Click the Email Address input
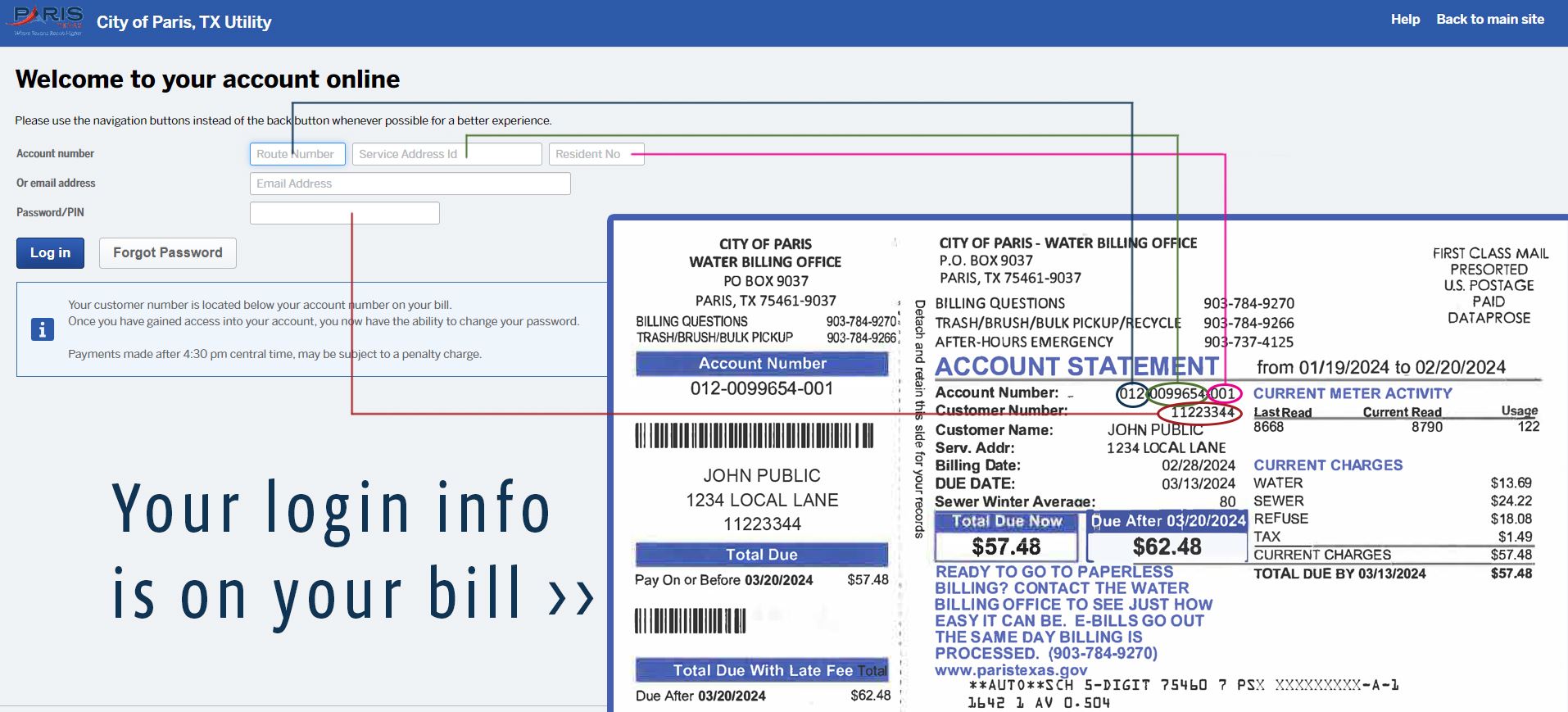The height and width of the screenshot is (712, 1568). pyautogui.click(x=410, y=184)
